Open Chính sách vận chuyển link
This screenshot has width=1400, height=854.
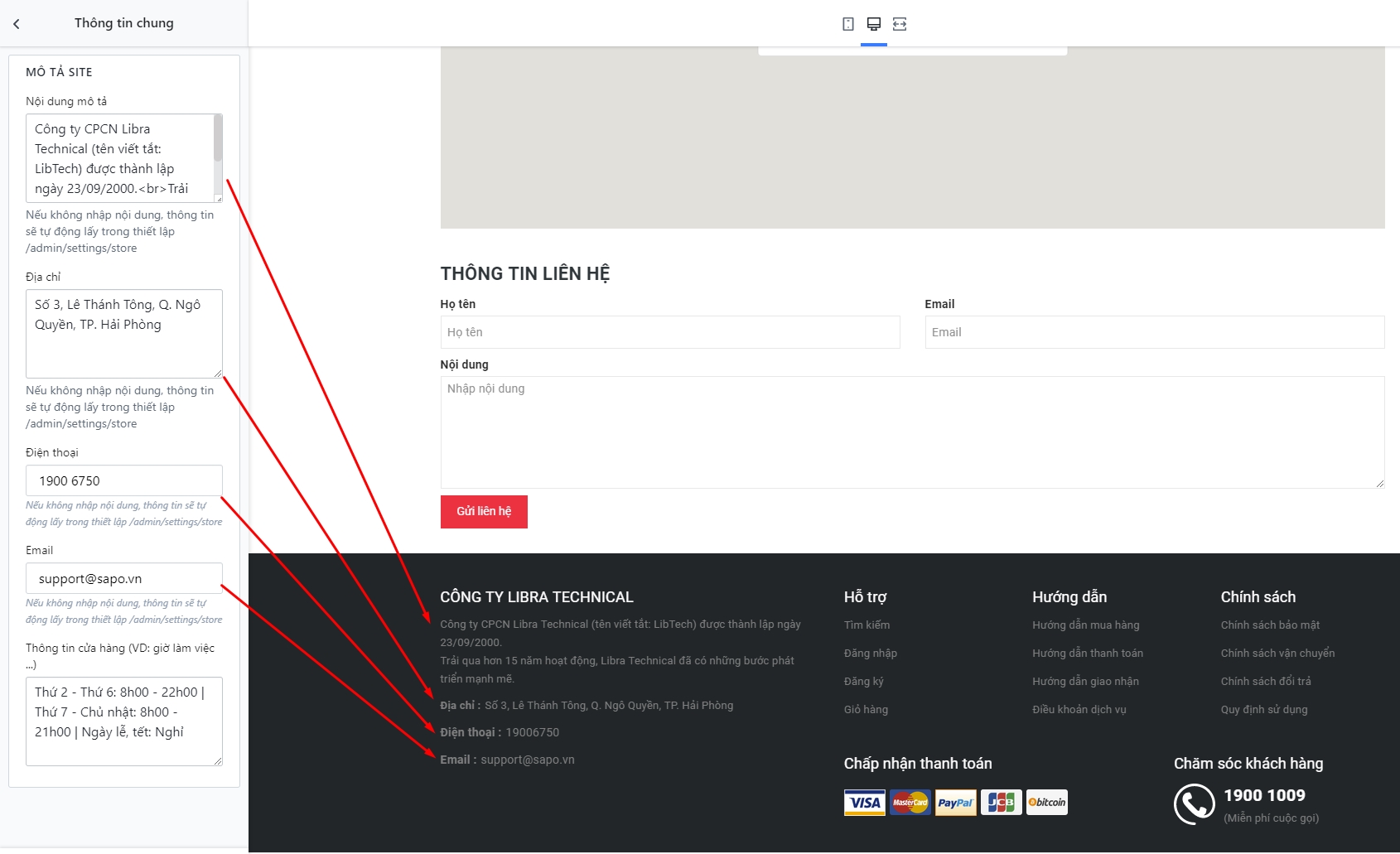point(1278,654)
